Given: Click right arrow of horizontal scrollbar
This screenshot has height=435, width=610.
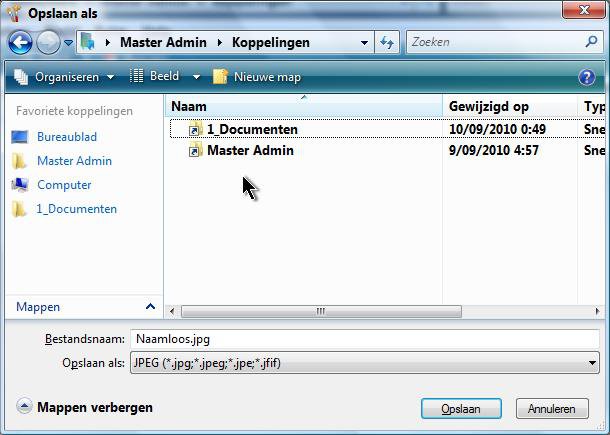Looking at the screenshot, I should tap(598, 311).
